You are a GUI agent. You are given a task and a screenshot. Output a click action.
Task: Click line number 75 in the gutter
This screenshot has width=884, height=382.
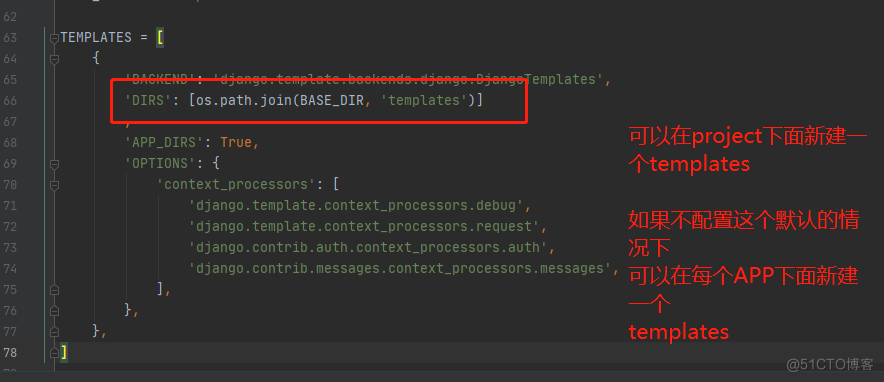click(x=10, y=290)
